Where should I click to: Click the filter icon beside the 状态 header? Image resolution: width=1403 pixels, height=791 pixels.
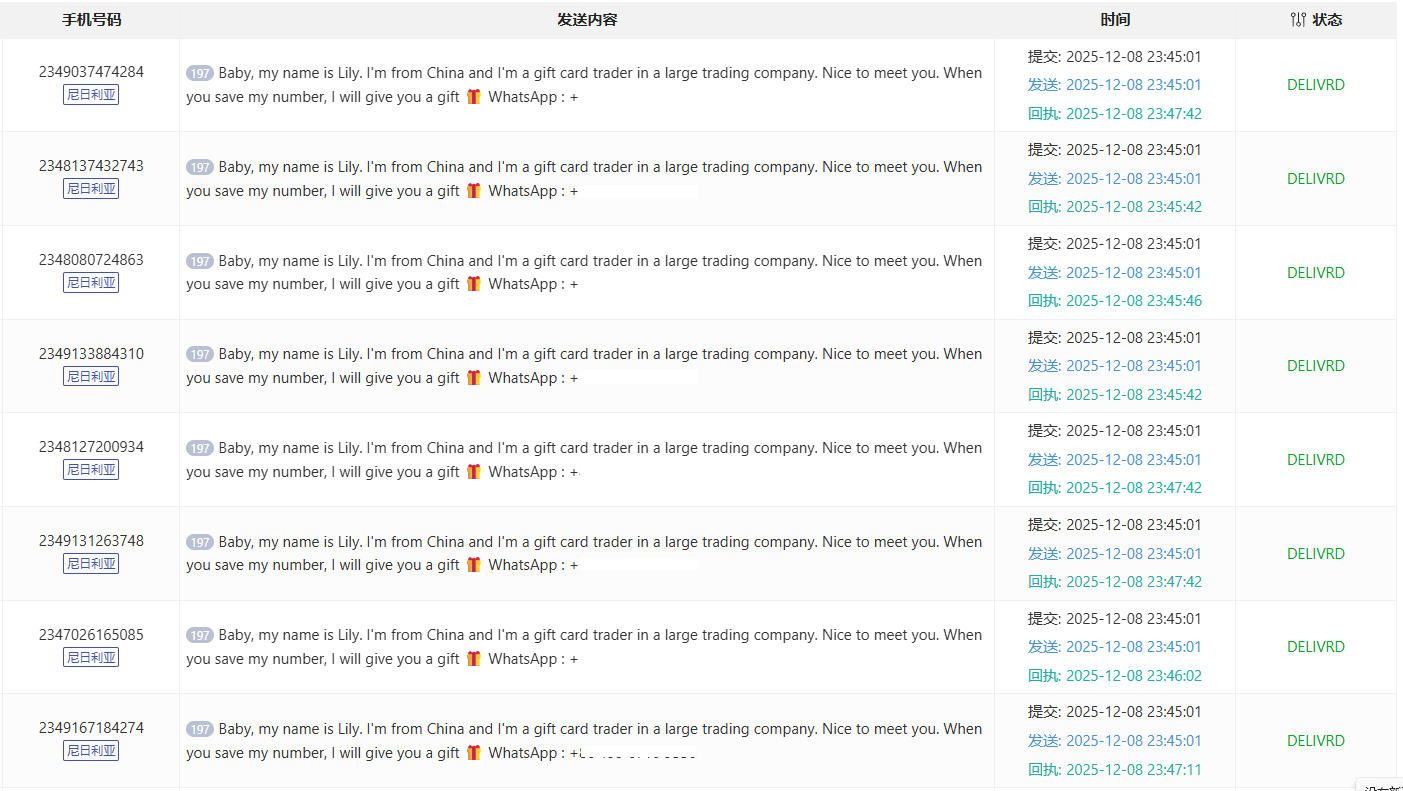(1298, 20)
